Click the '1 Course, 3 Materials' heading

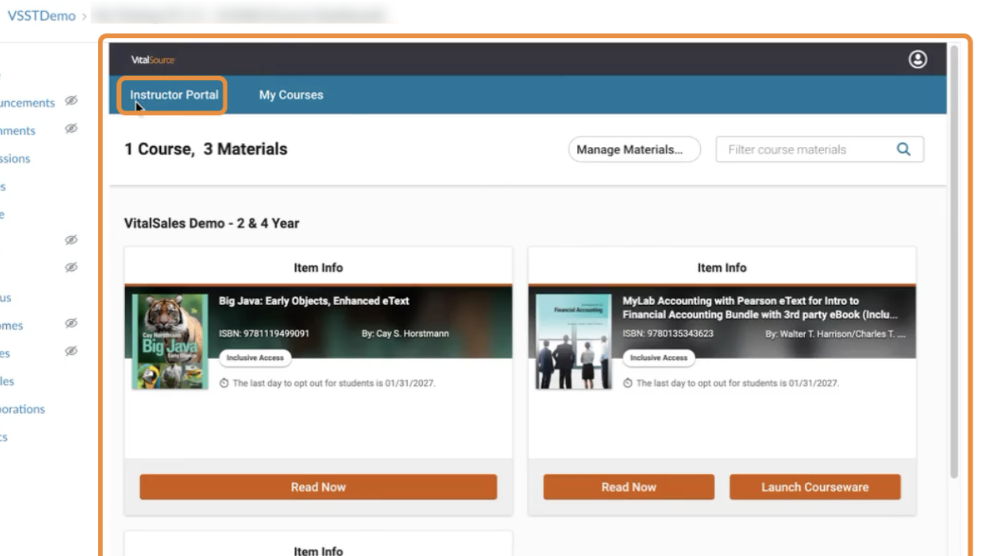click(x=206, y=149)
